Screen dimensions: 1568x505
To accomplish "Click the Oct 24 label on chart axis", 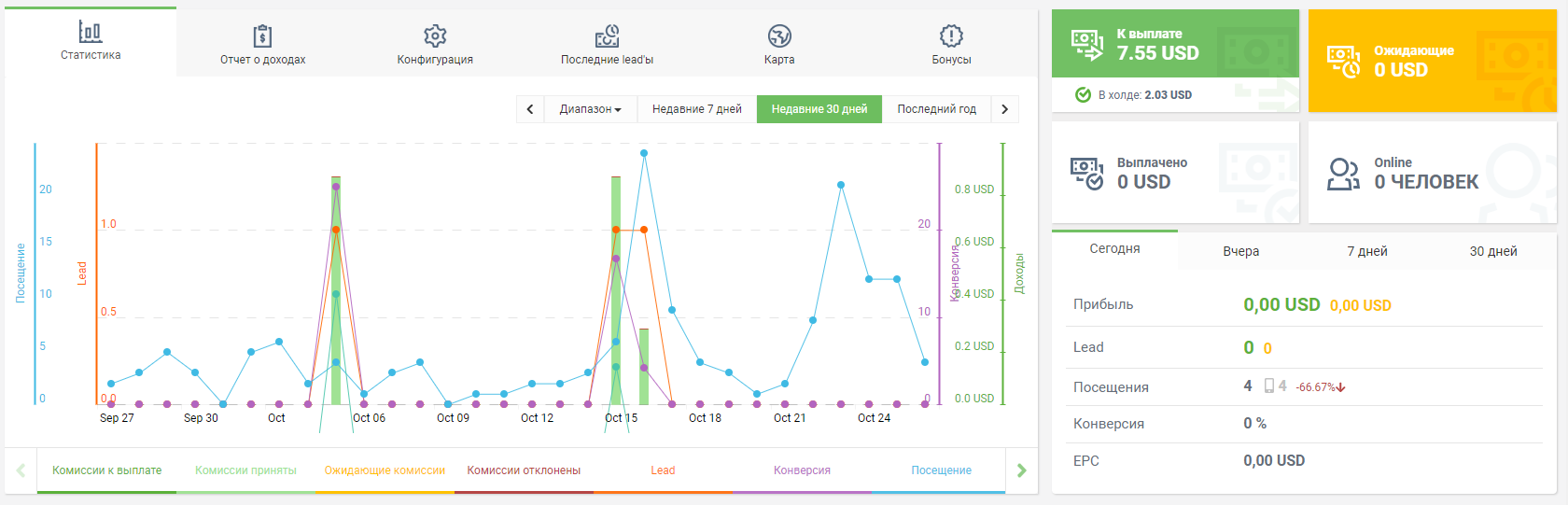I will [x=874, y=418].
